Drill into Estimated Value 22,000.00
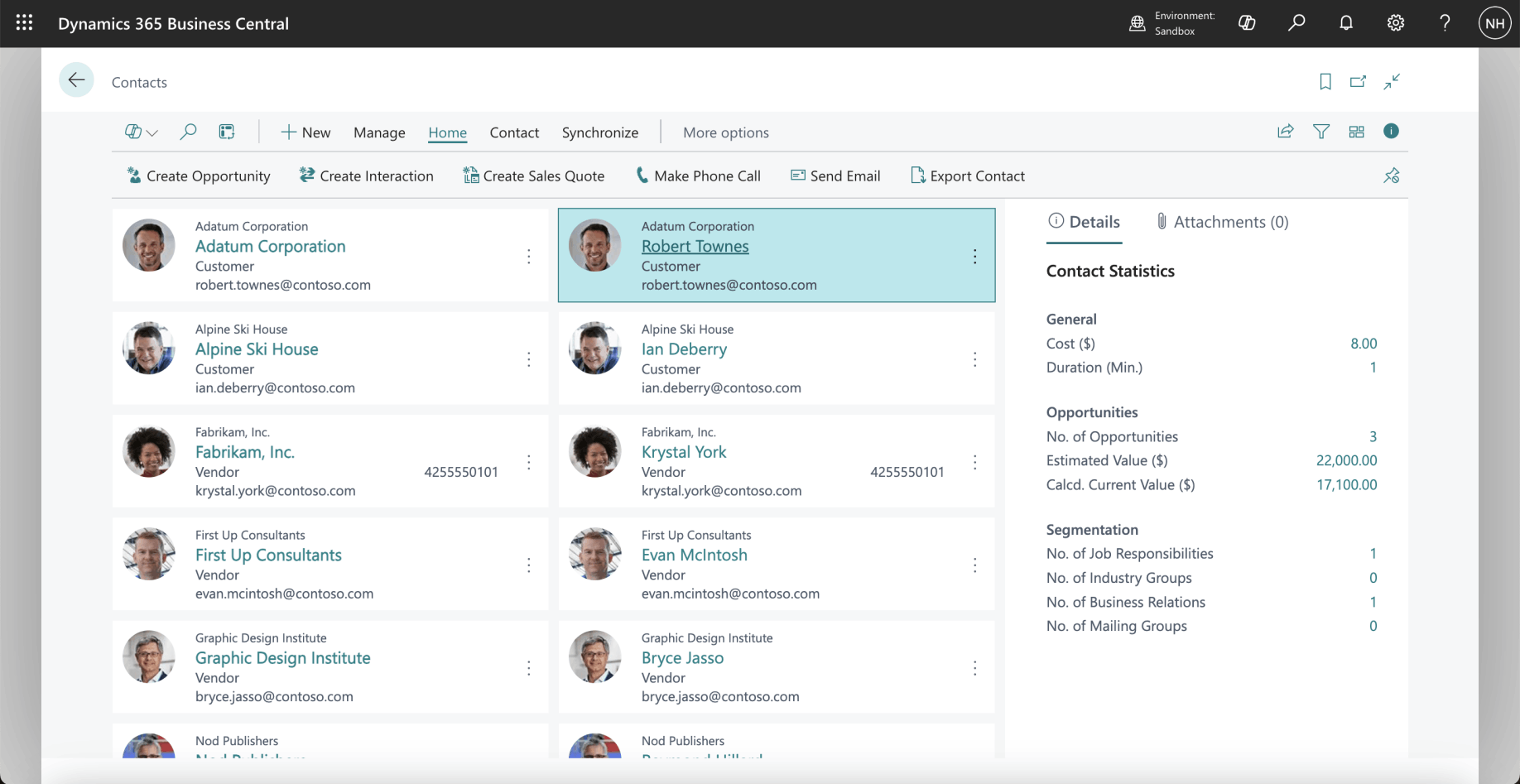The width and height of the screenshot is (1520, 784). [1347, 460]
